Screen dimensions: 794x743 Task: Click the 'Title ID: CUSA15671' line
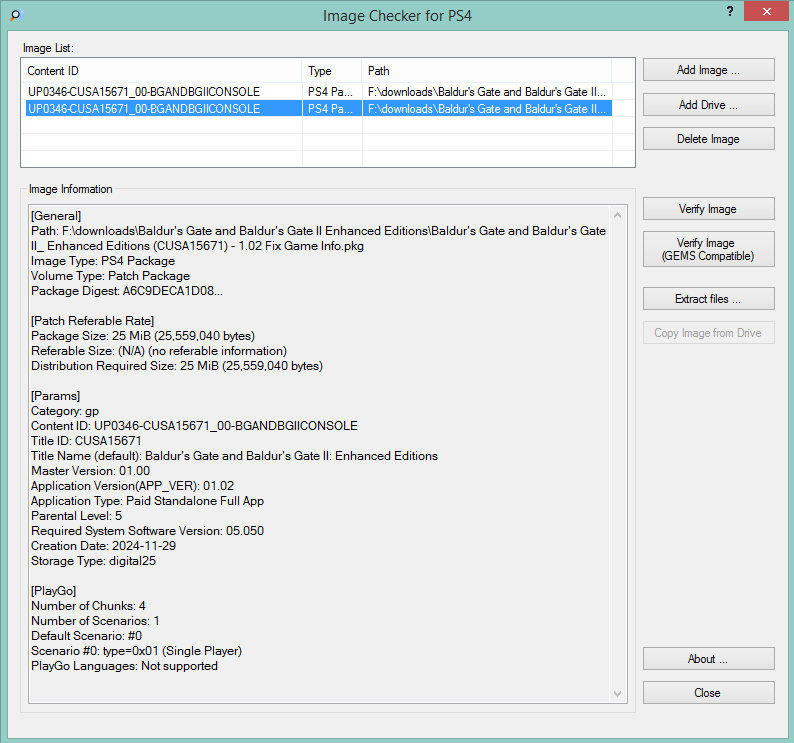86,441
